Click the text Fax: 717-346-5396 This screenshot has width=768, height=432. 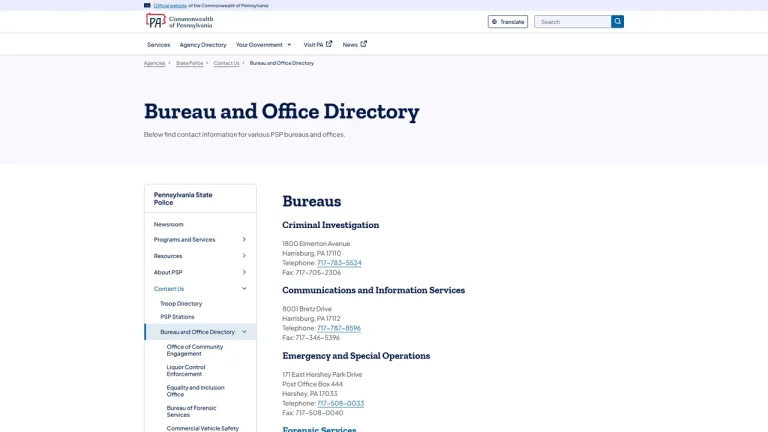tap(311, 338)
